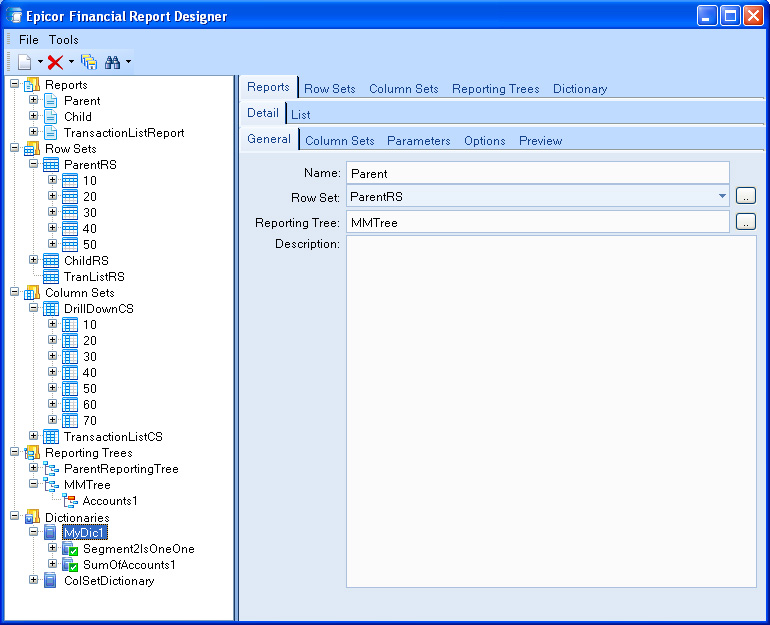Viewport: 770px width, 625px height.
Task: Expand the TransactionListCS node
Action: coord(33,435)
